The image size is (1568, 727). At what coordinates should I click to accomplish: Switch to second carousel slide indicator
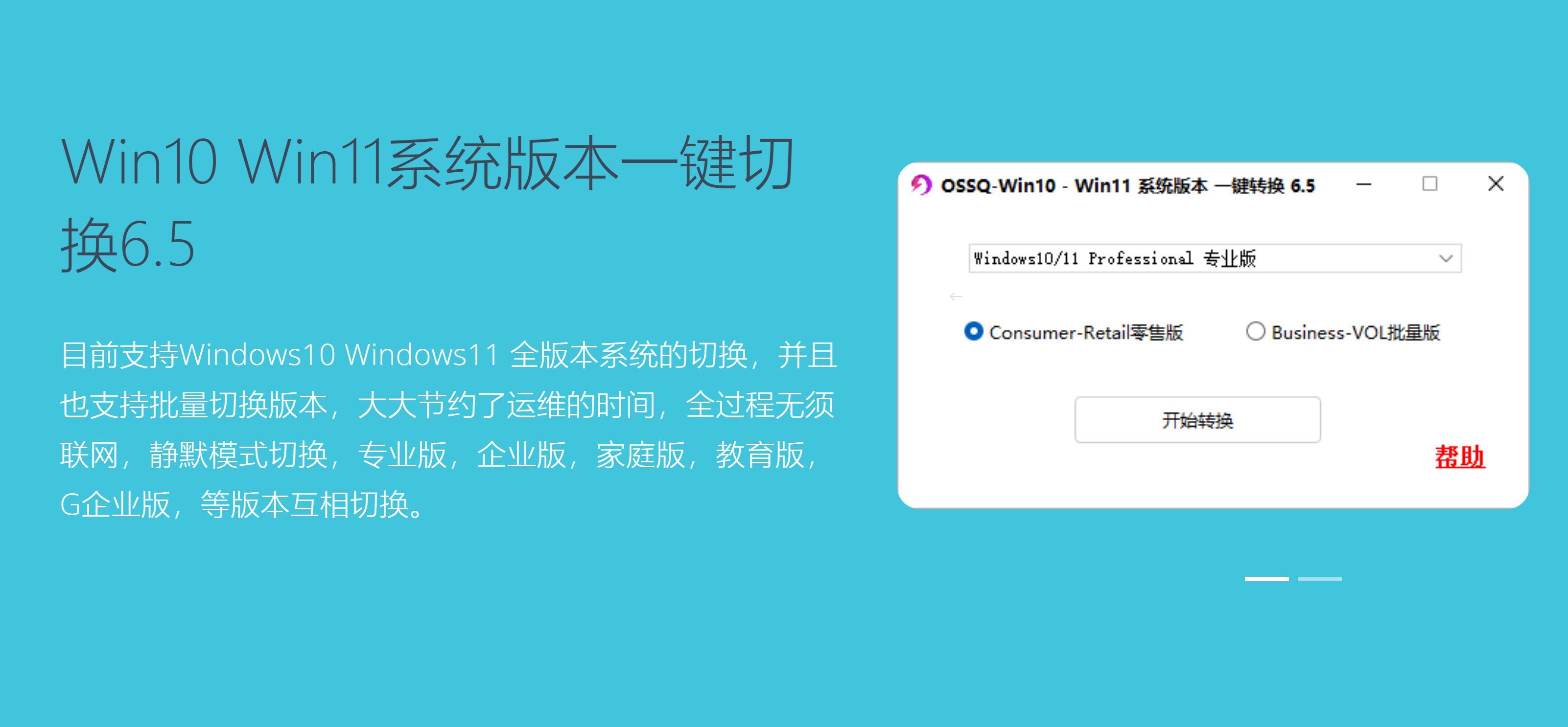pyautogui.click(x=1319, y=579)
